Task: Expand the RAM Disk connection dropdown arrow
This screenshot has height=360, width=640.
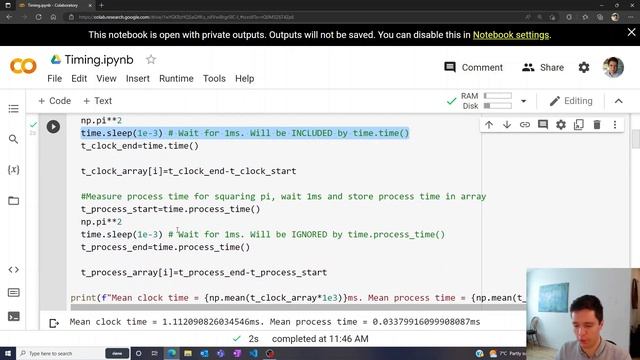Action: pos(524,101)
